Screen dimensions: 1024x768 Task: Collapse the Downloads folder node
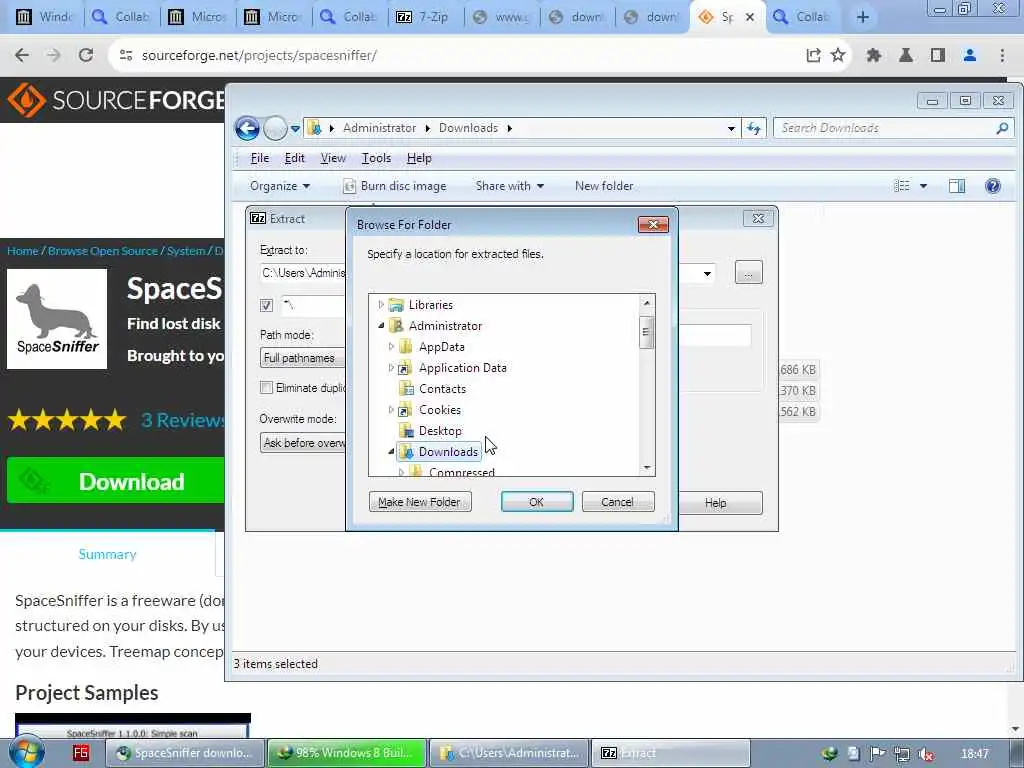click(391, 451)
